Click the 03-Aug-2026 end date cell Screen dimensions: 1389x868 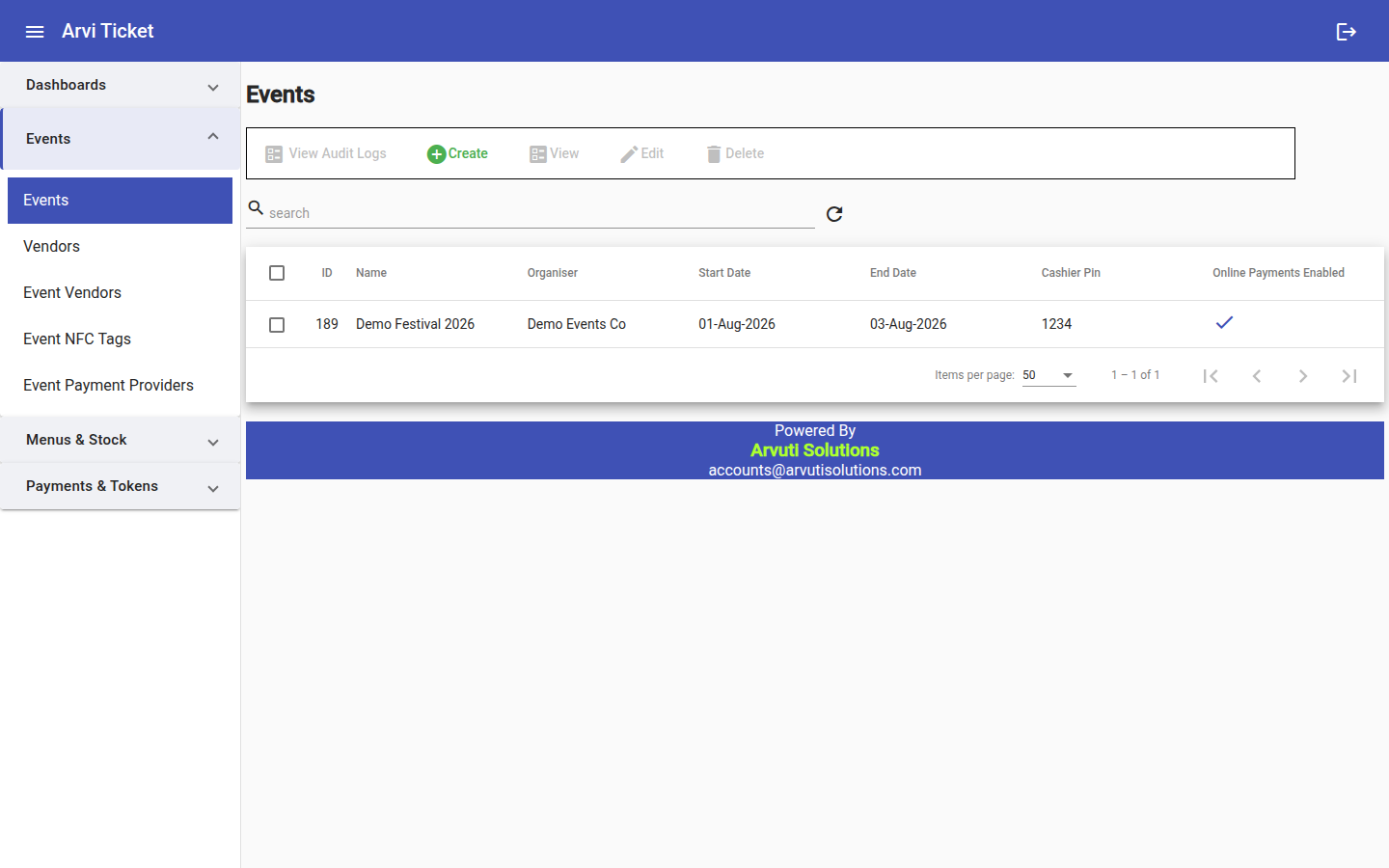click(909, 324)
